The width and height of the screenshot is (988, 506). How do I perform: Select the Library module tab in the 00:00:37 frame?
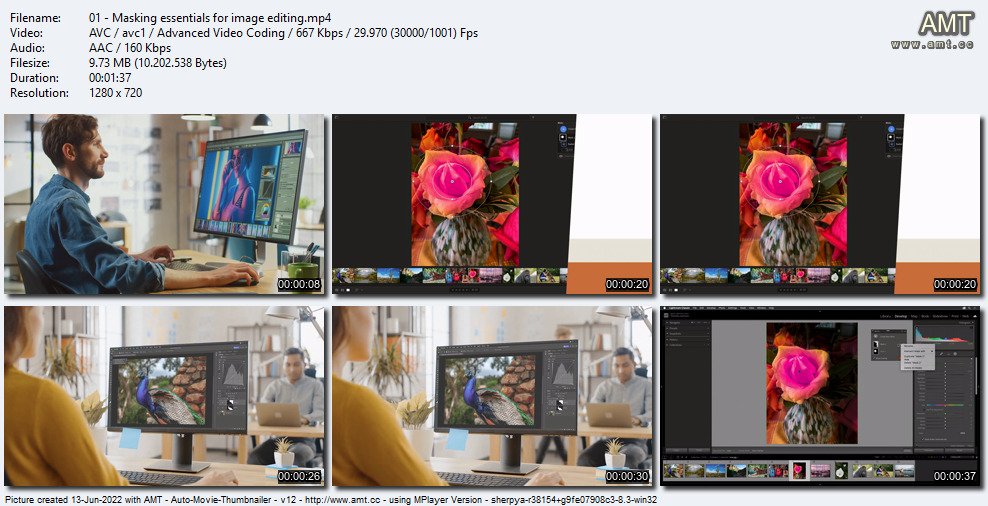(885, 316)
